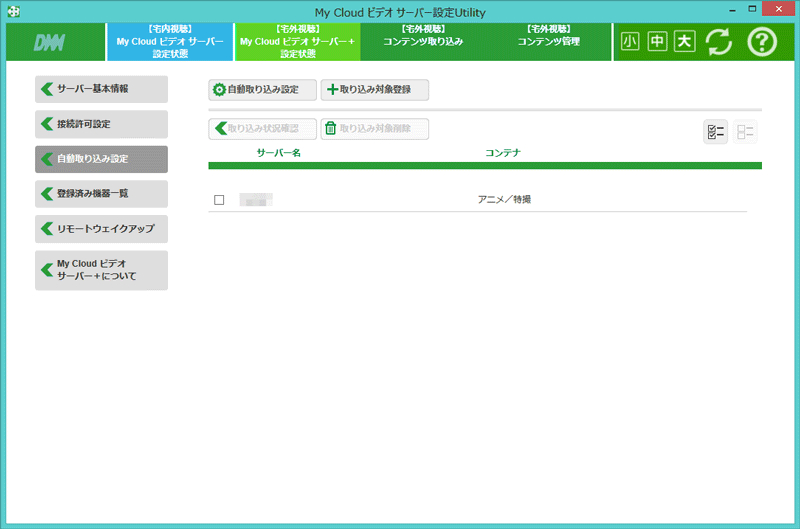800x529 pixels.
Task: Click 取り込み状況確認 button
Action: coord(262,129)
